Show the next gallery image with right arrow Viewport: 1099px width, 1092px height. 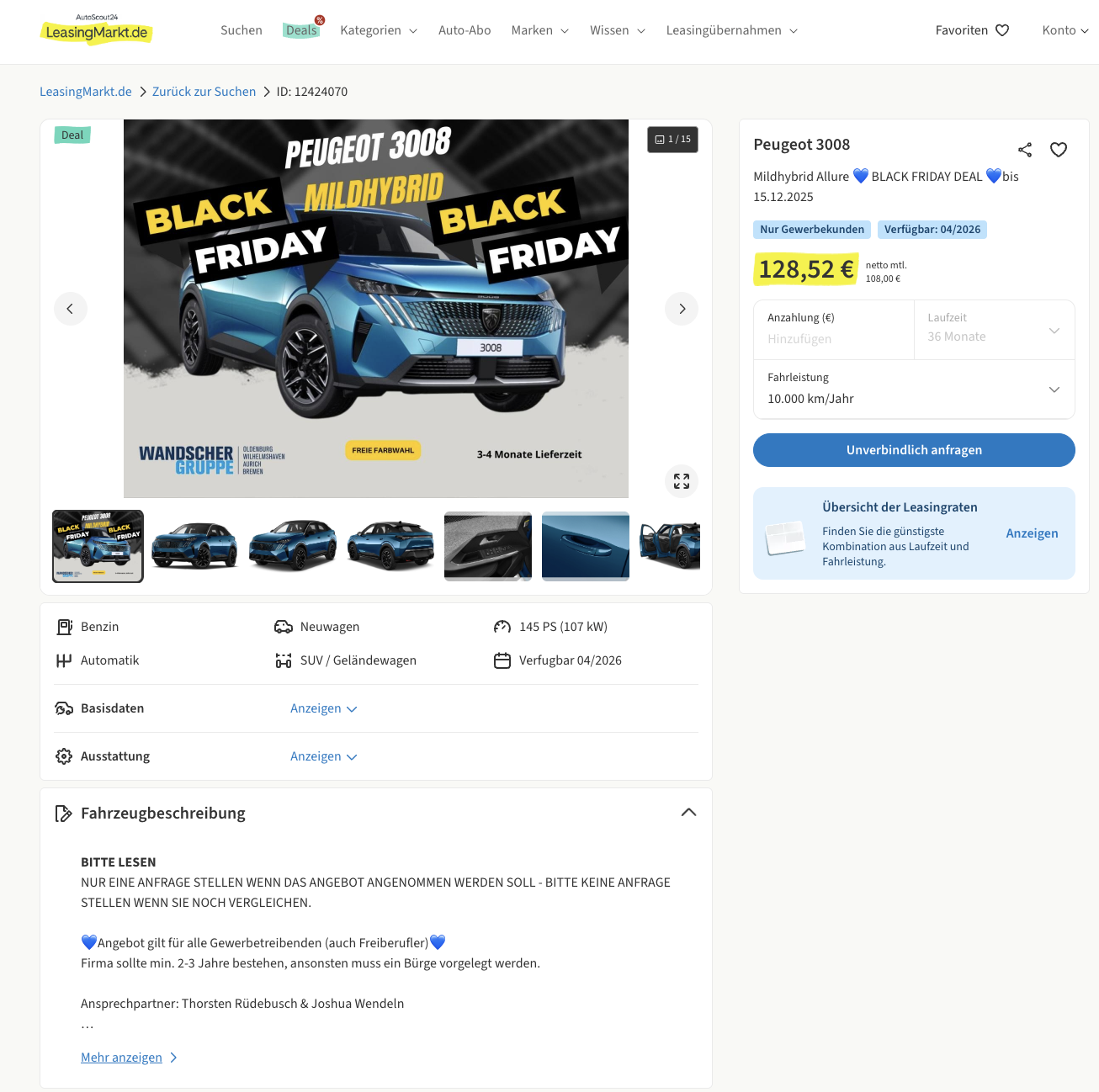(682, 309)
